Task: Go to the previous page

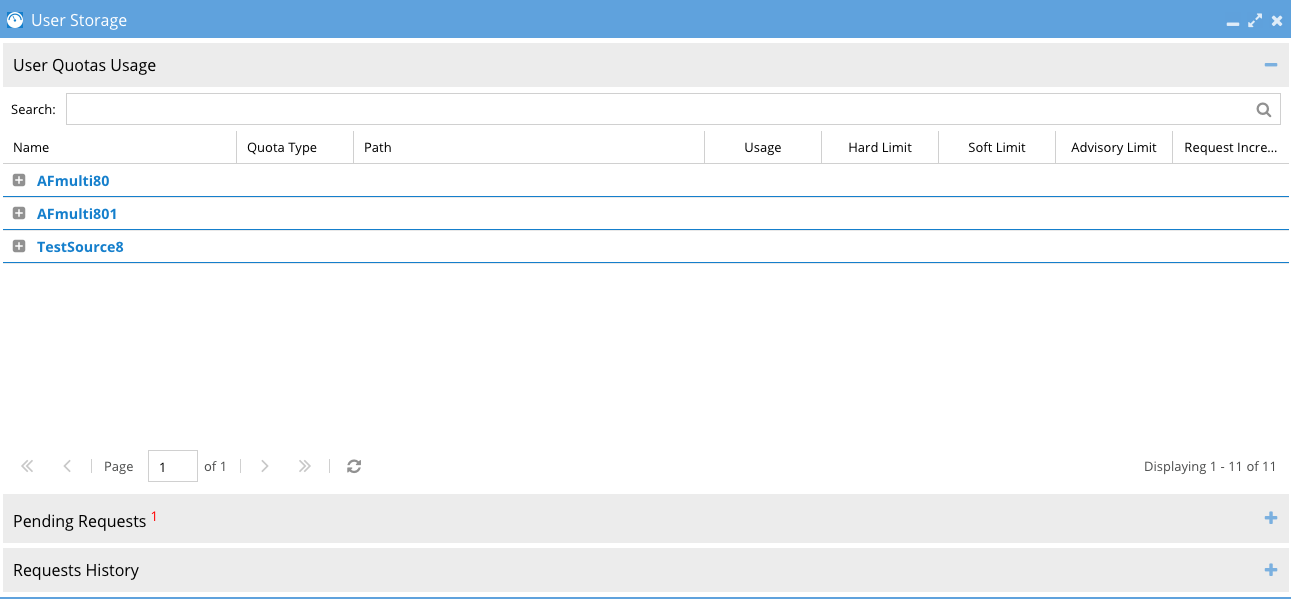Action: tap(67, 466)
